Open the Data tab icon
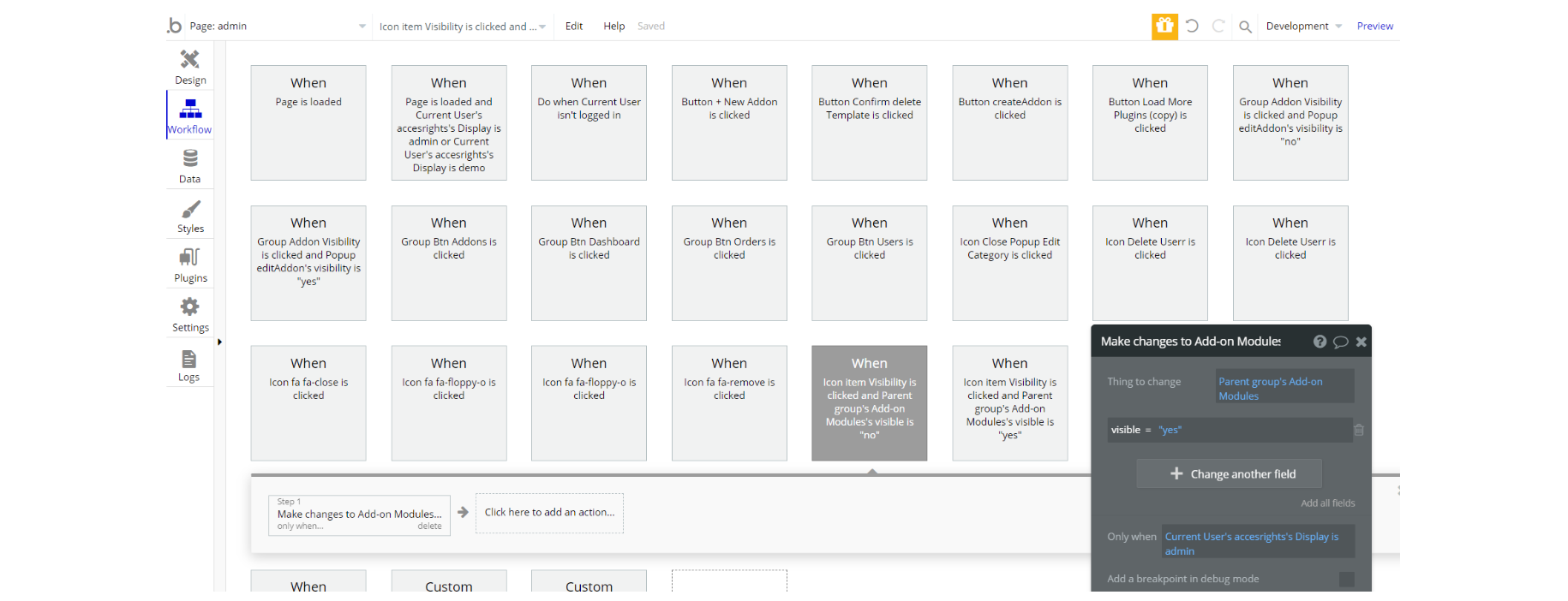Screen dimensions: 1568x601 190,158
